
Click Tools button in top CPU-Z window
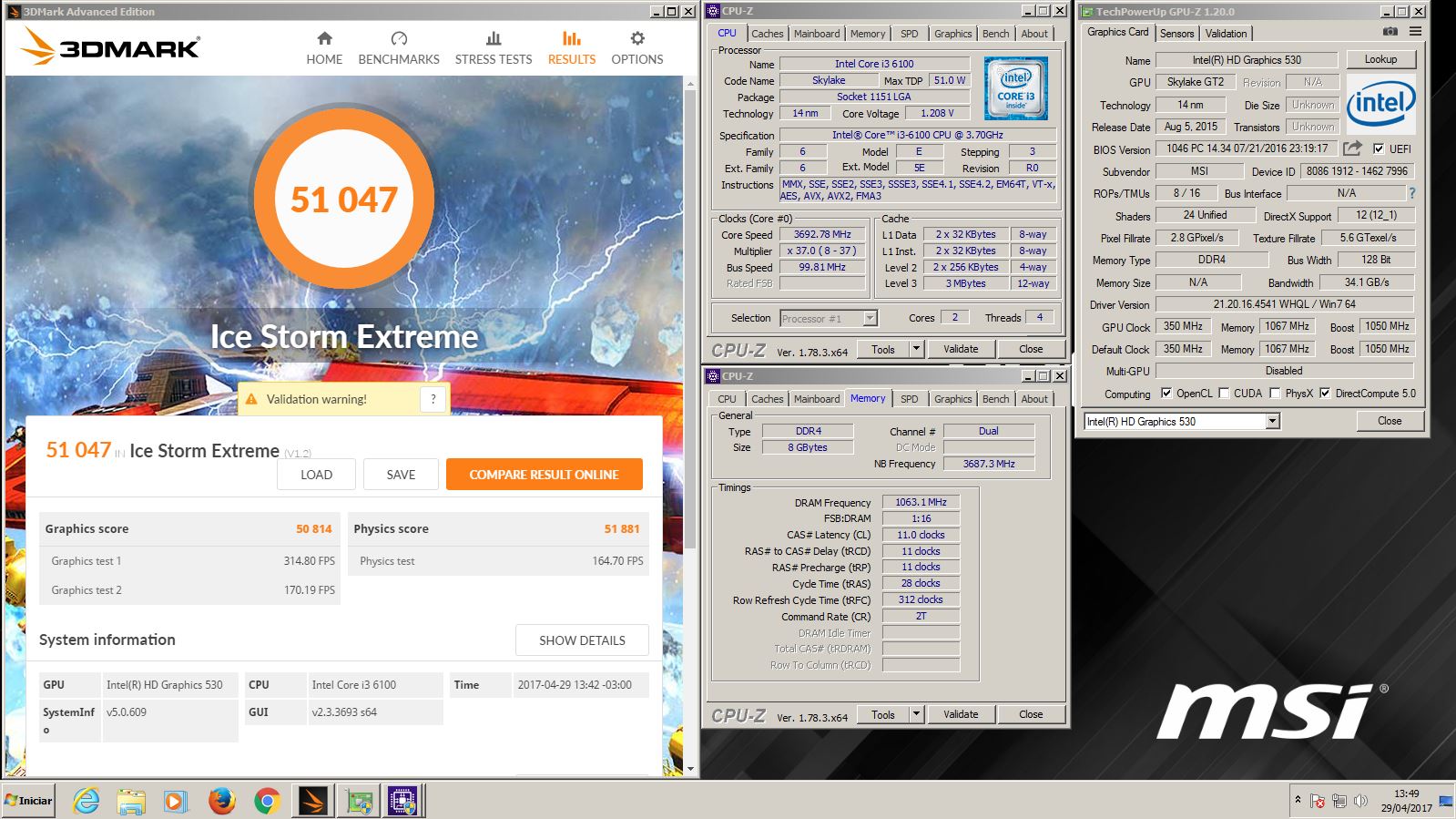883,349
